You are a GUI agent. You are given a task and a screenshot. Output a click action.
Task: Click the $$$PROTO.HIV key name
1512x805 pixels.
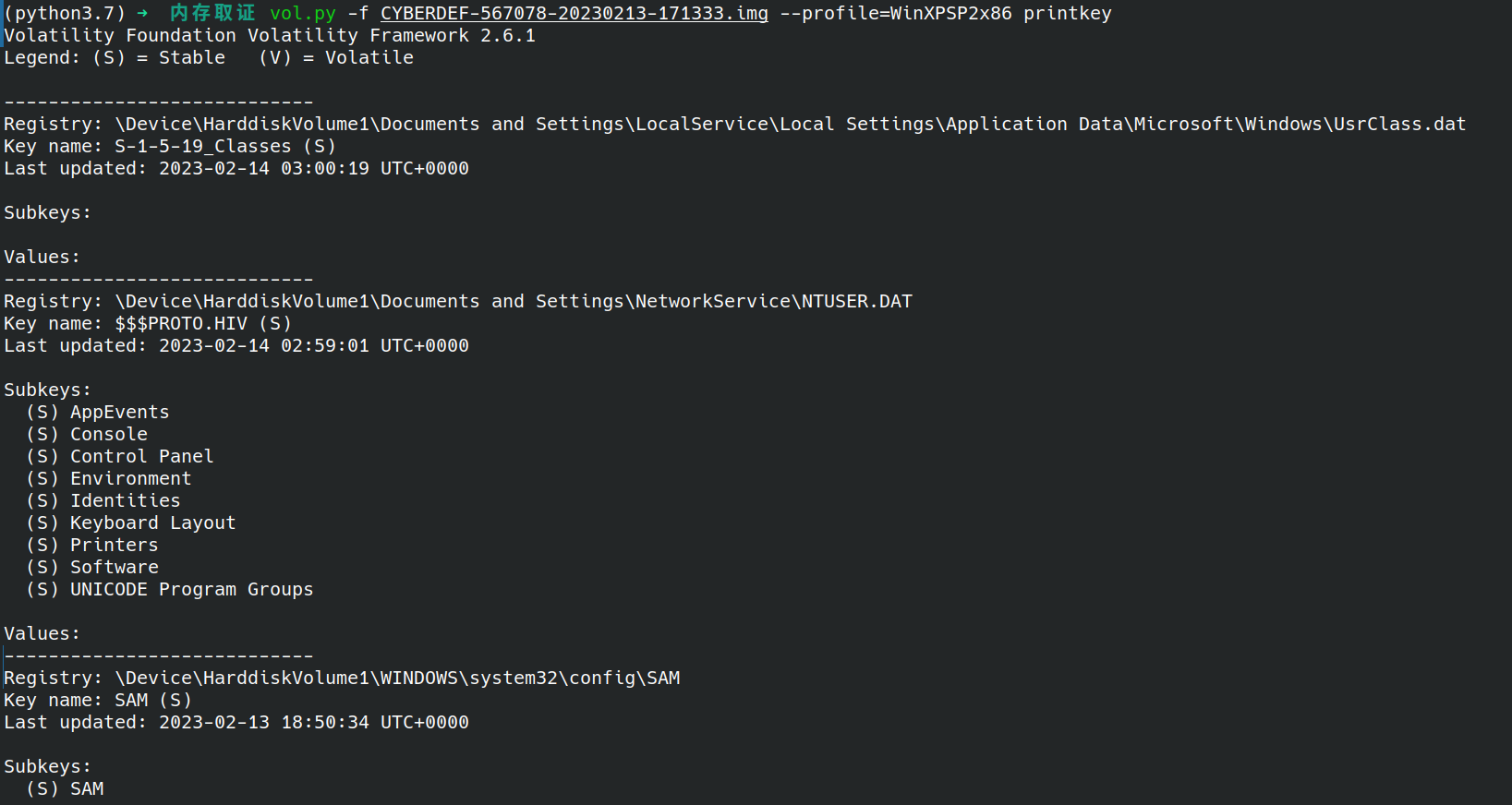[181, 324]
